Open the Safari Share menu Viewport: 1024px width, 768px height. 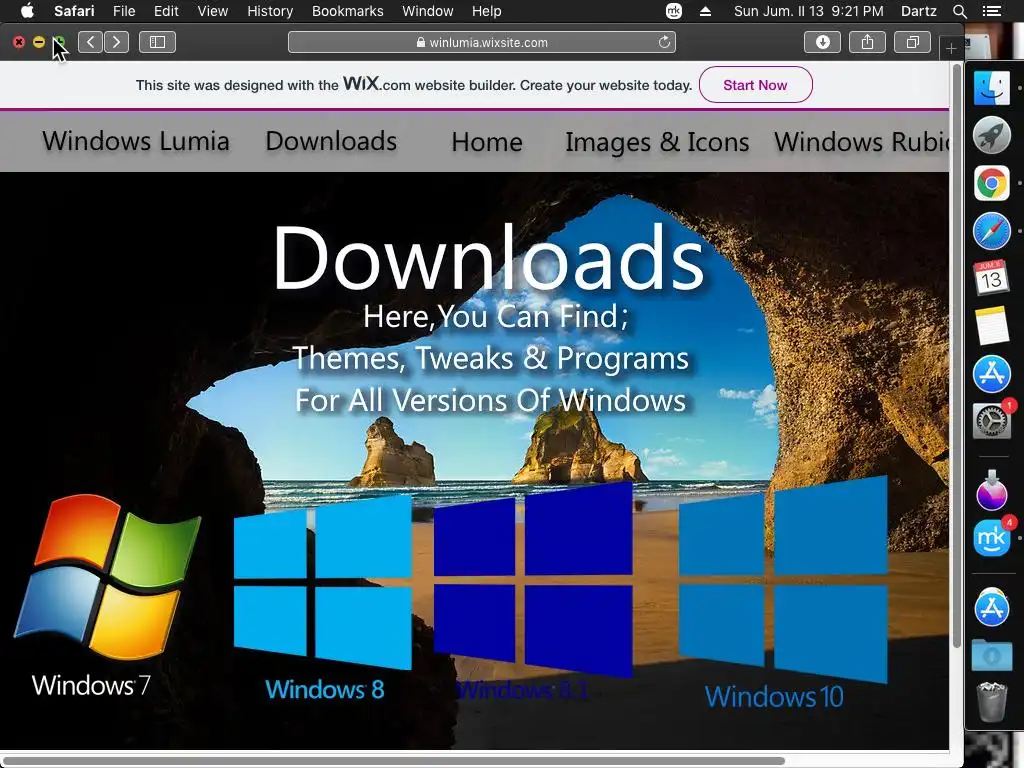point(867,42)
